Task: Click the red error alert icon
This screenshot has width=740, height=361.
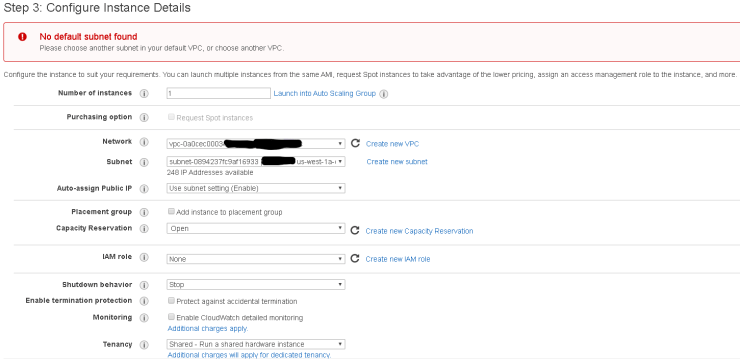Action: click(23, 37)
